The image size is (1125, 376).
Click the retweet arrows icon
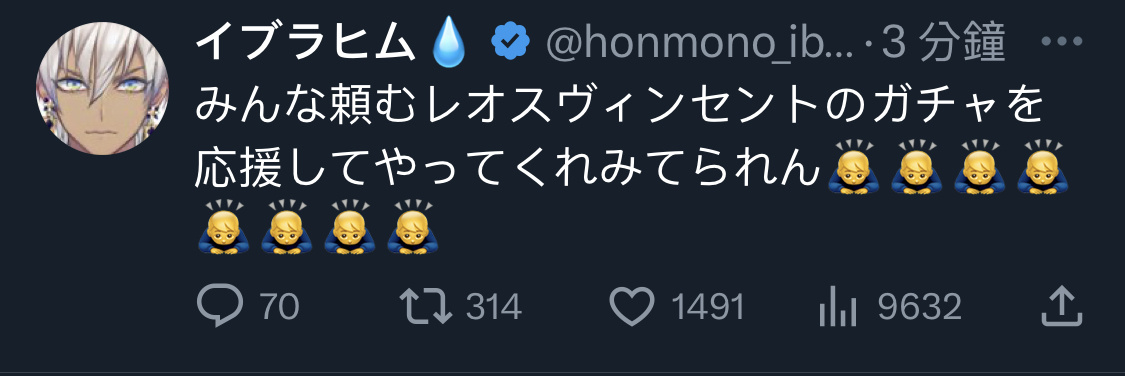[x=426, y=308]
